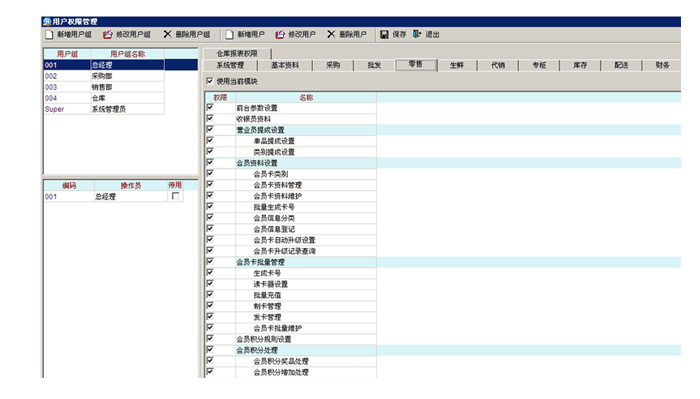The height and width of the screenshot is (399, 700).
Task: Click the 修改用户 edit icon
Action: (x=280, y=34)
